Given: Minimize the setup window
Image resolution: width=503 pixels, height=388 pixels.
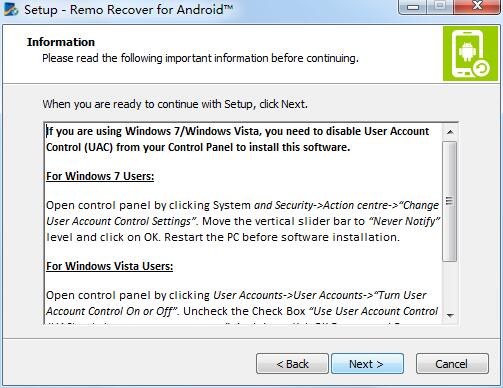Looking at the screenshot, I should click(x=413, y=7).
